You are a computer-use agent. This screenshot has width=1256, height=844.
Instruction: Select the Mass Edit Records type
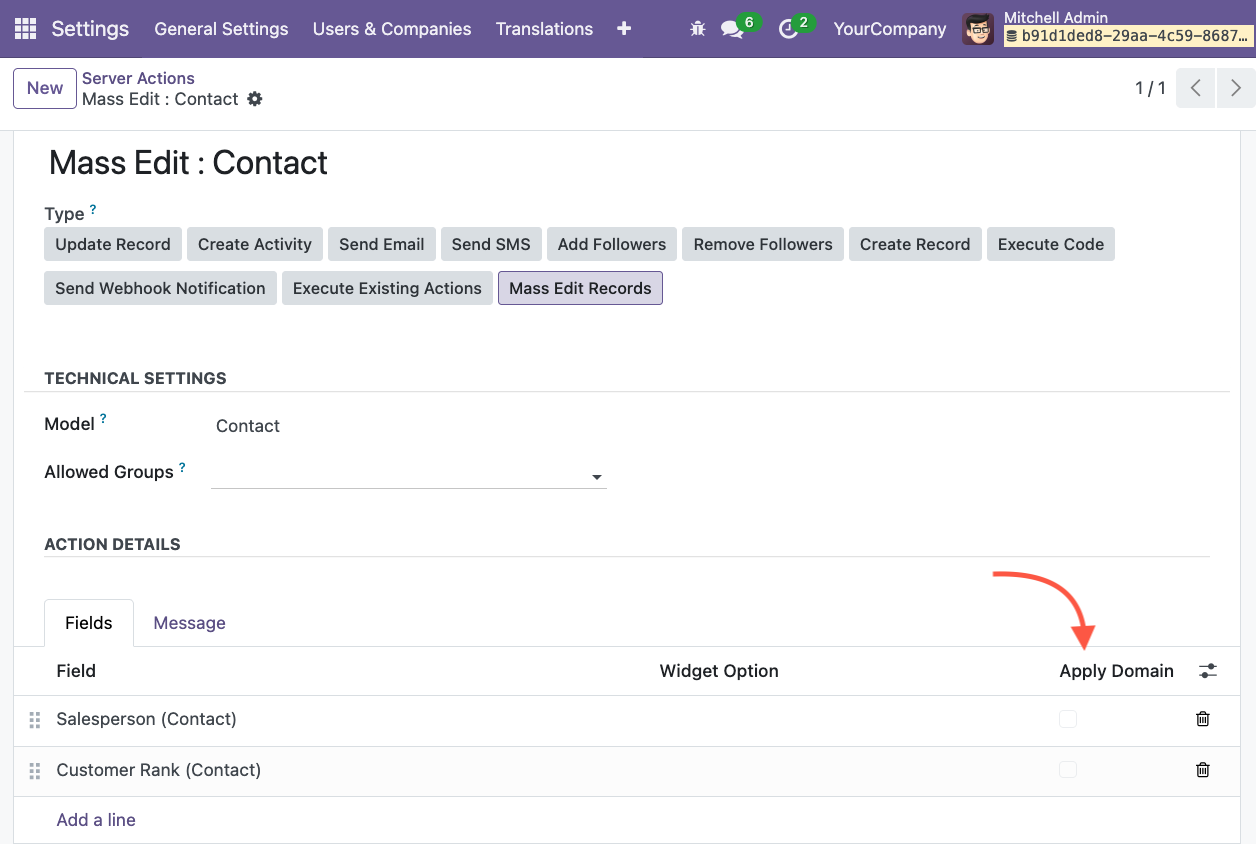click(580, 288)
